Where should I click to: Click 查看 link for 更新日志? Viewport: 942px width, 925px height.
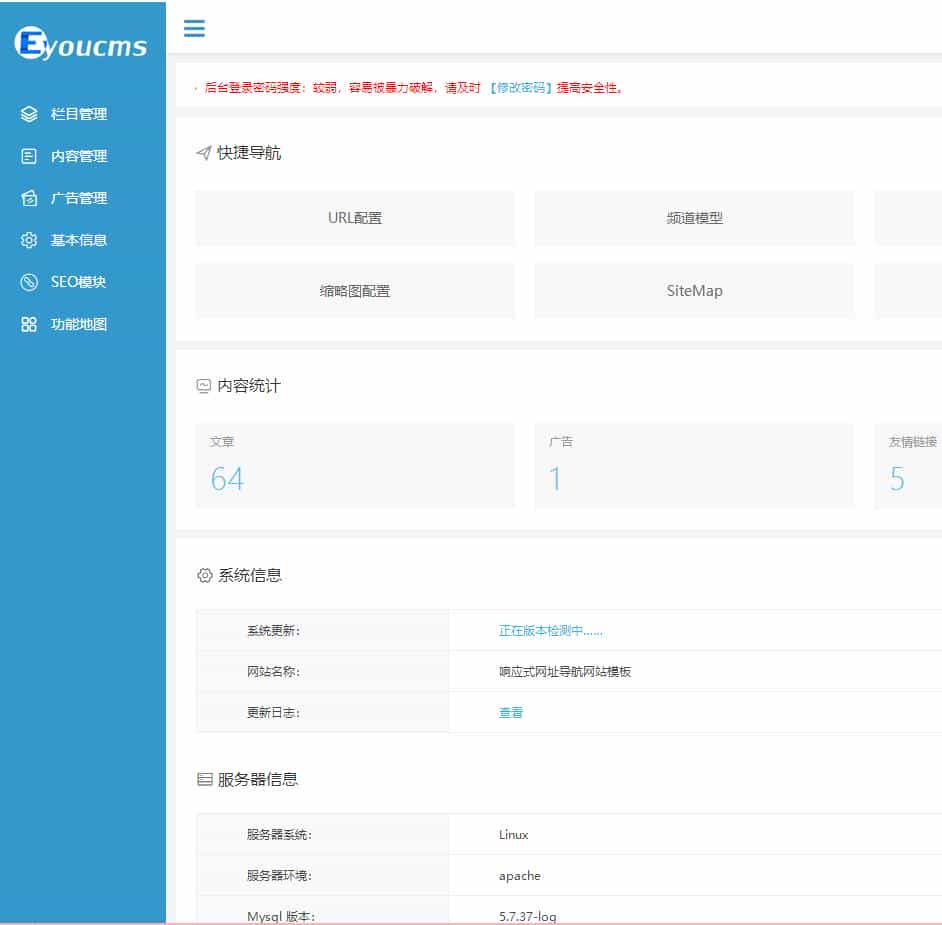[511, 712]
